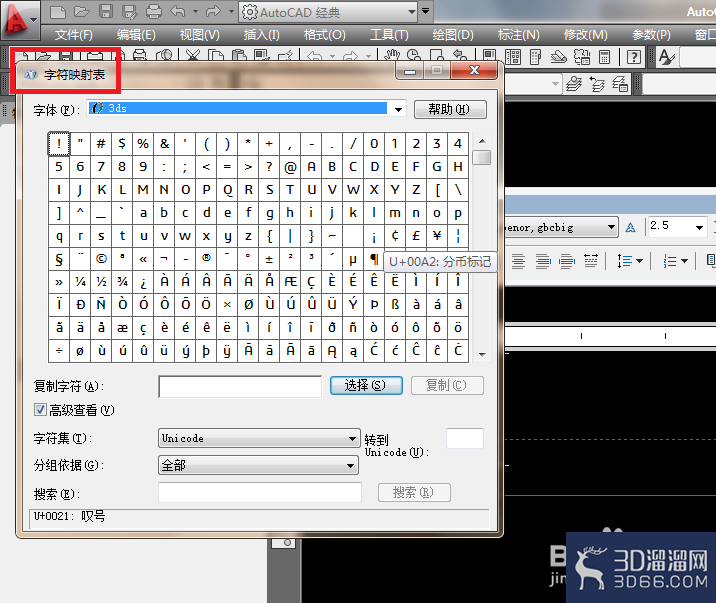Open the 绘图(D) menu
This screenshot has height=603, width=716.
click(x=453, y=35)
